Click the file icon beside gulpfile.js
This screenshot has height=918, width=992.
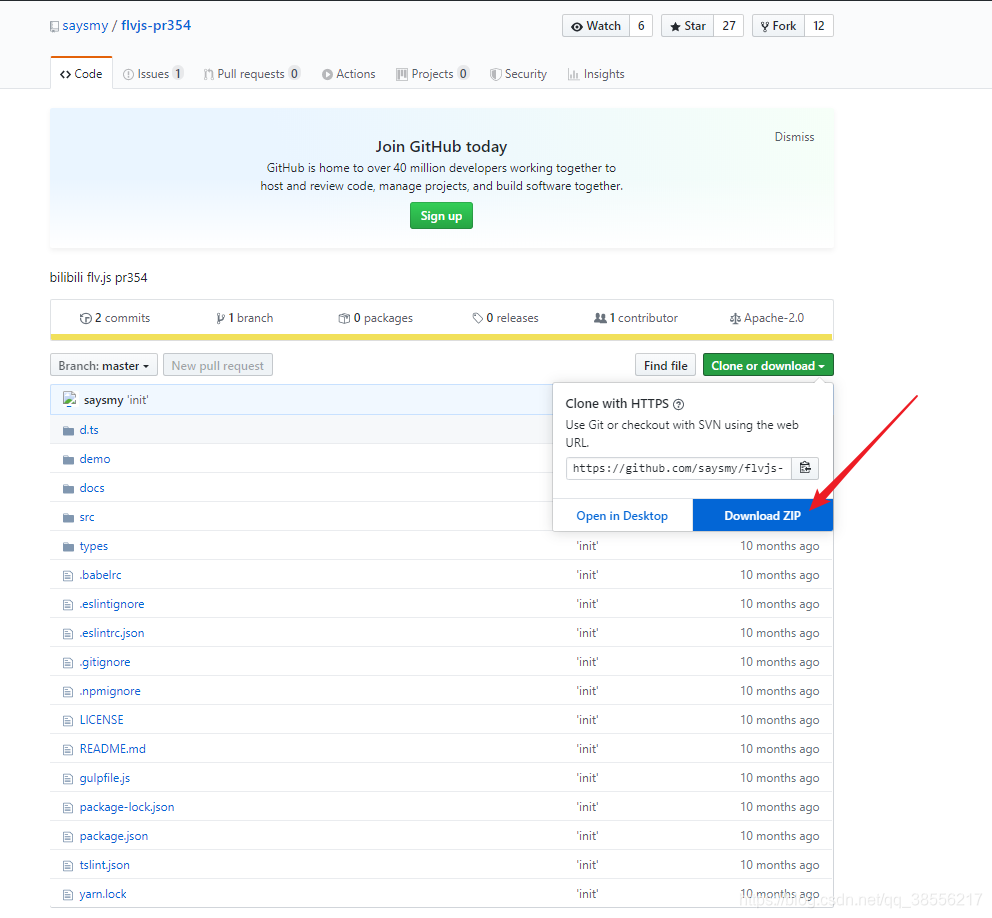pyautogui.click(x=68, y=779)
